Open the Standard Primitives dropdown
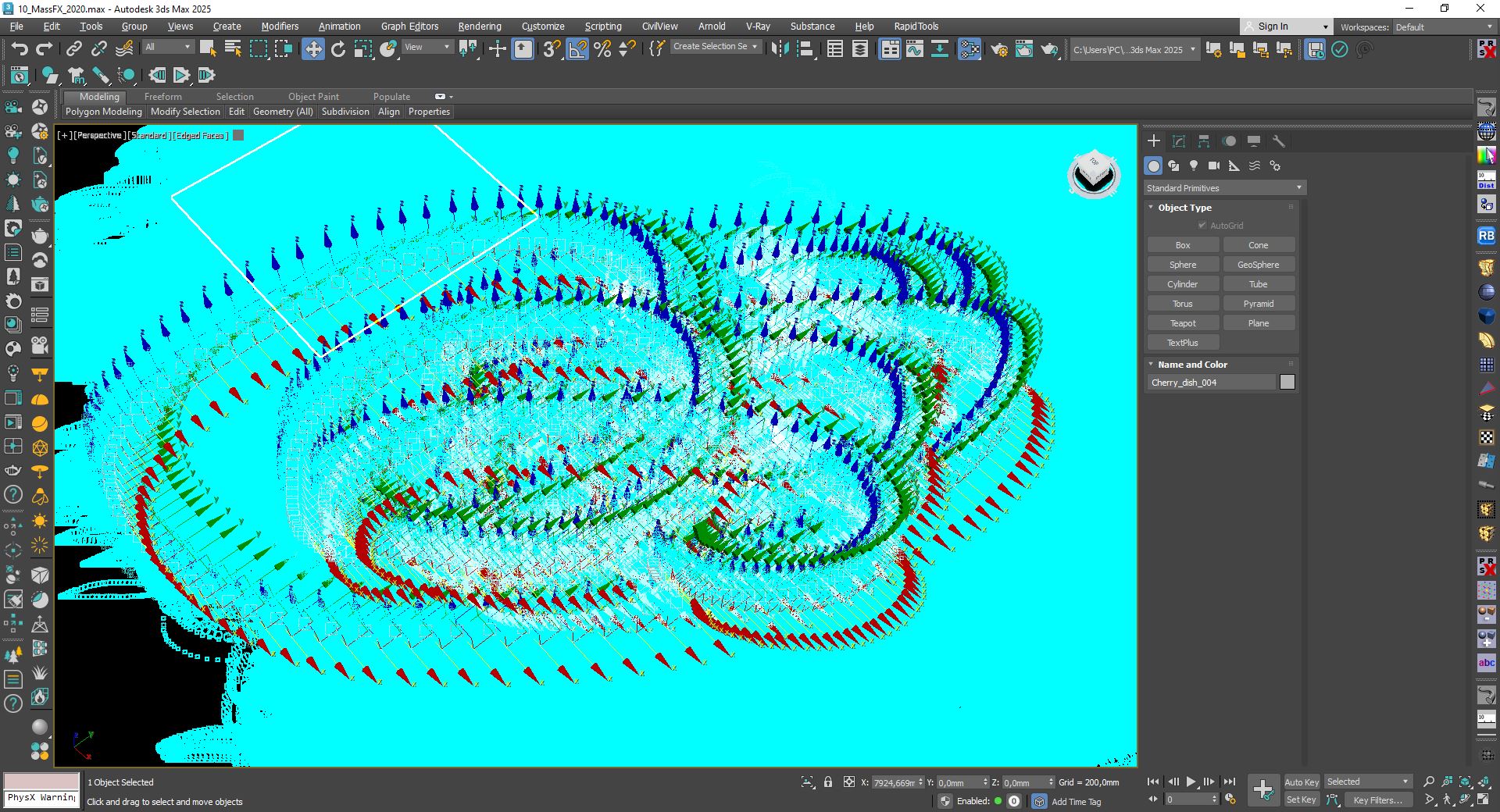 coord(1224,188)
